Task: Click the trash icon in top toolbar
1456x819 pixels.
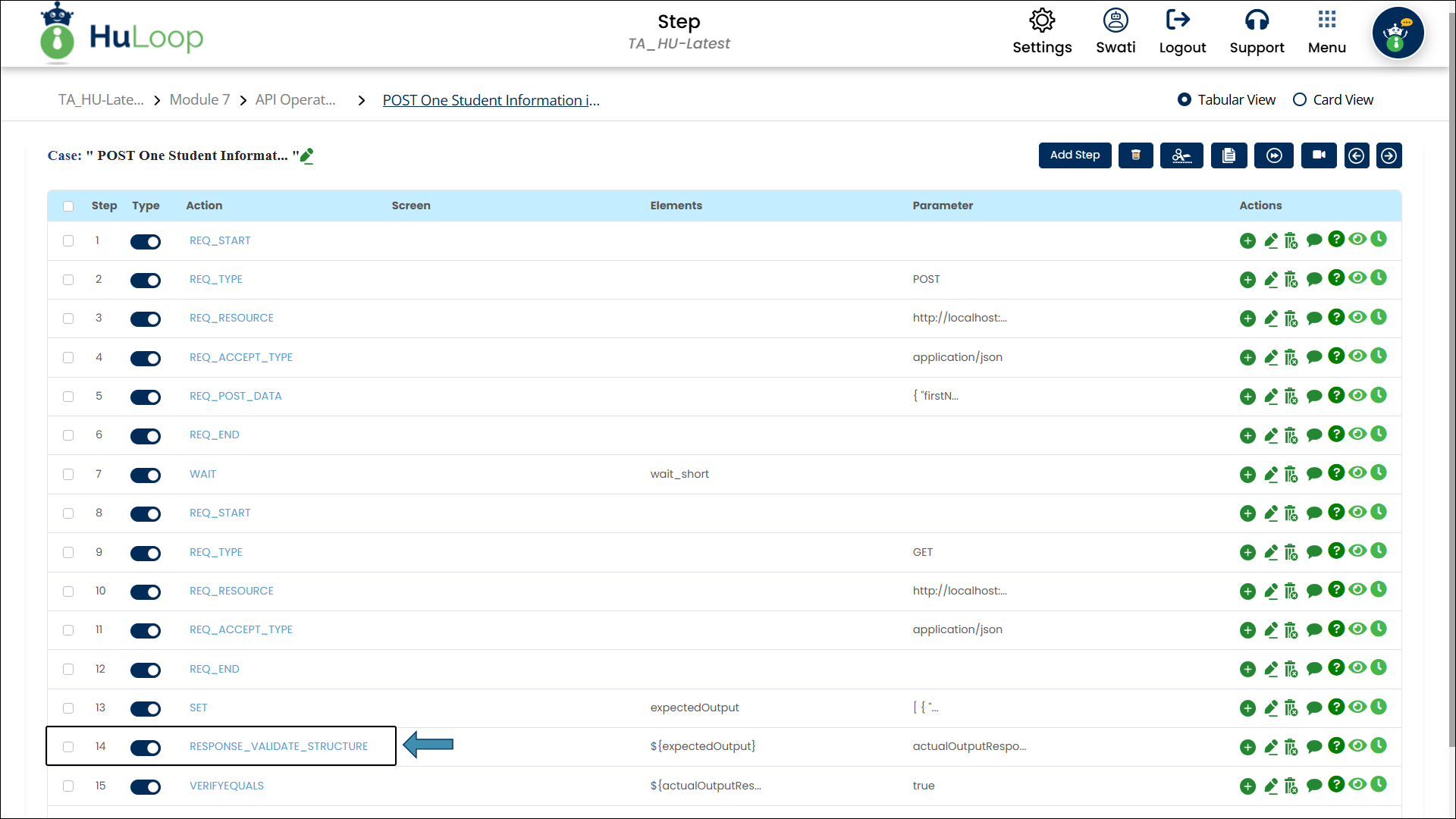Action: point(1135,155)
